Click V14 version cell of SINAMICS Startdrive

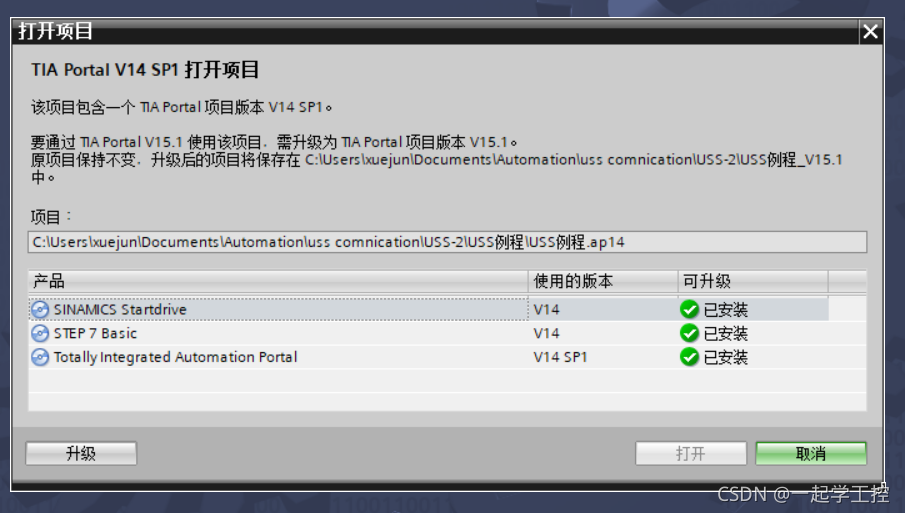tap(546, 310)
